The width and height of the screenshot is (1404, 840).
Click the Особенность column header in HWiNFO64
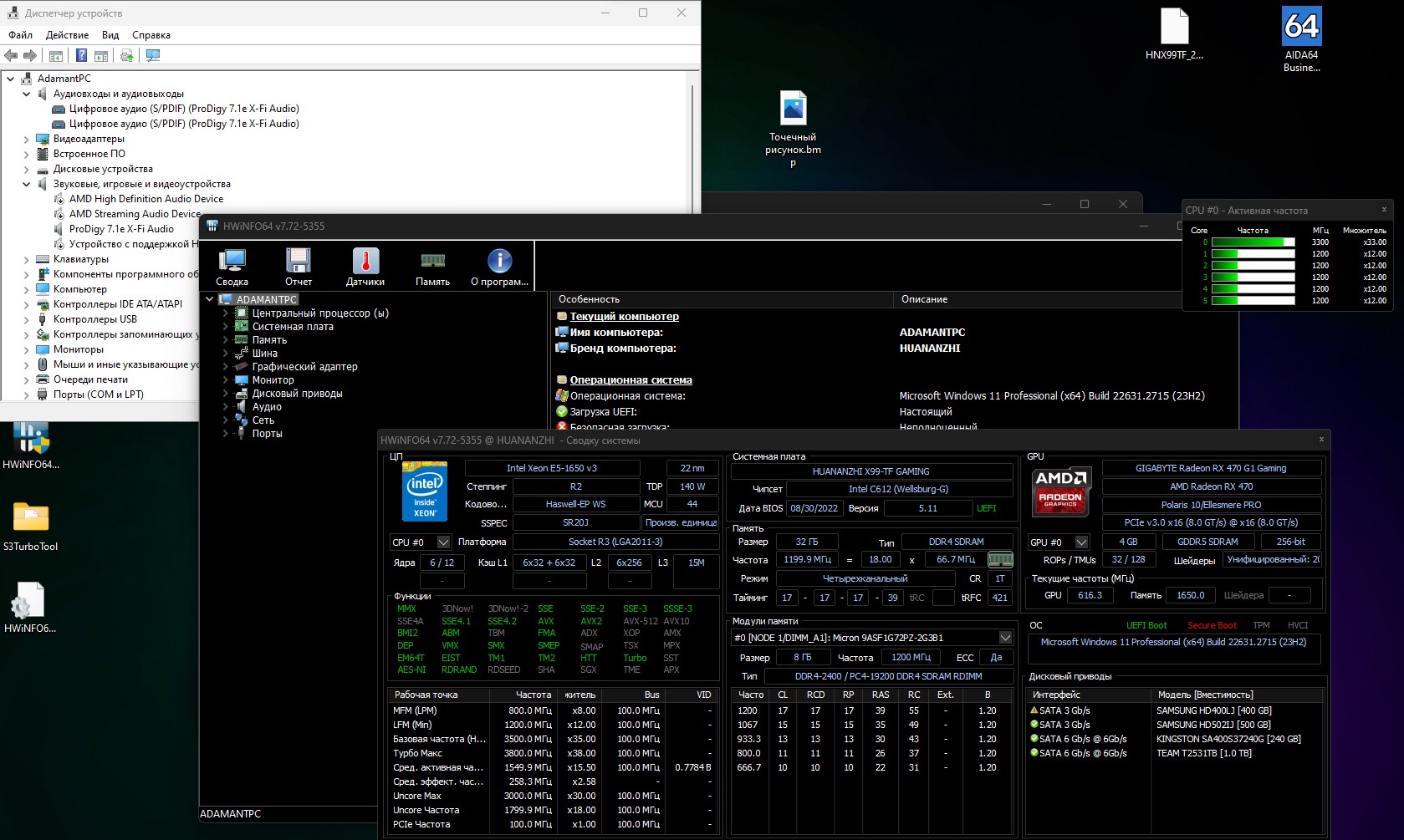(x=722, y=299)
